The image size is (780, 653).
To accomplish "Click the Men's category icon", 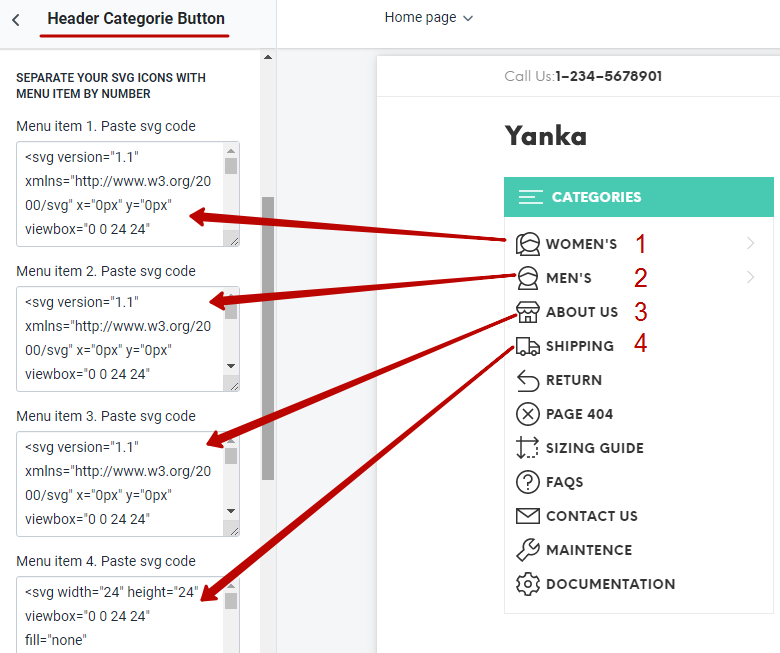I will [528, 278].
